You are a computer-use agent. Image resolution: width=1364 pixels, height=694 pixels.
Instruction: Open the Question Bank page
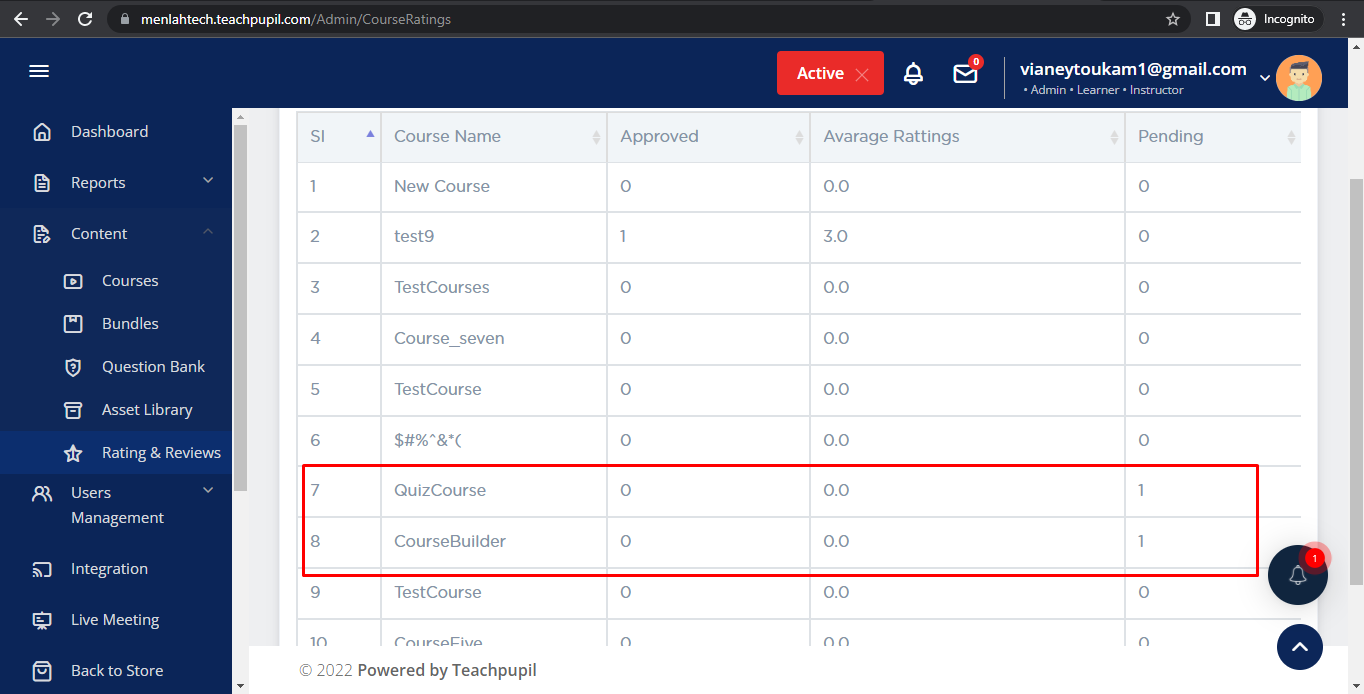tap(153, 367)
